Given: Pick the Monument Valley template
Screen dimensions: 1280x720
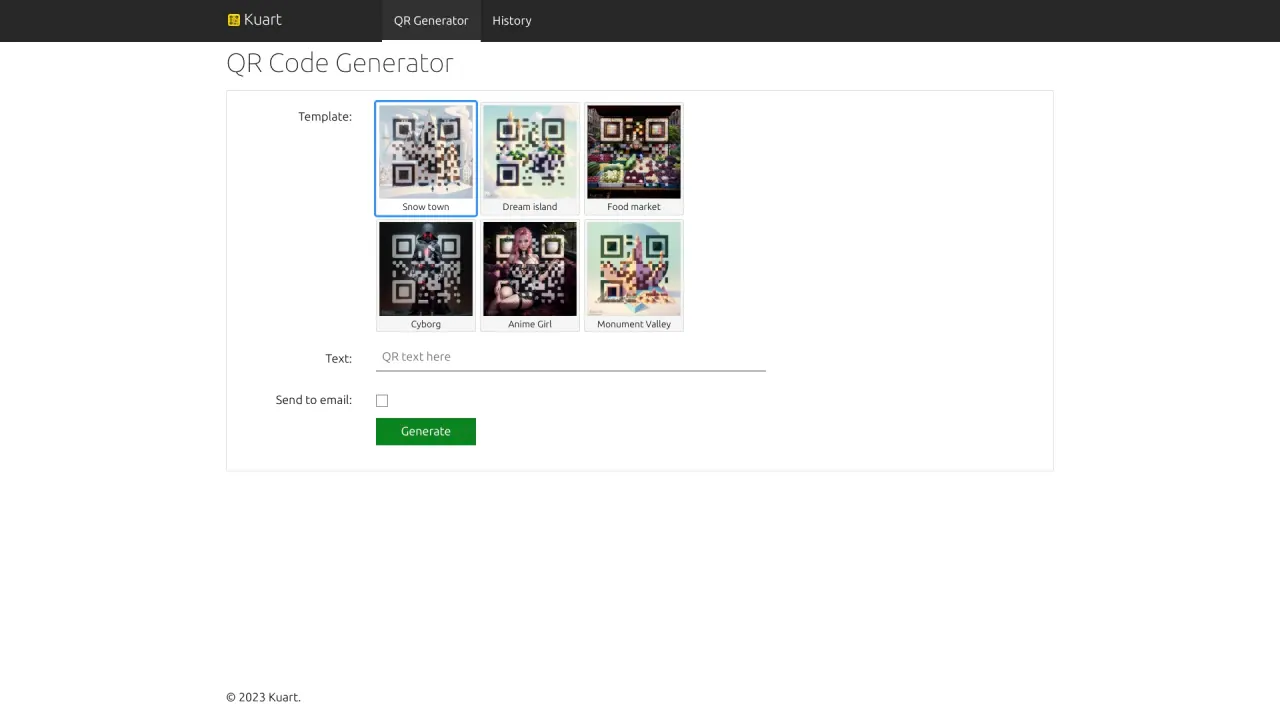Looking at the screenshot, I should click(634, 275).
